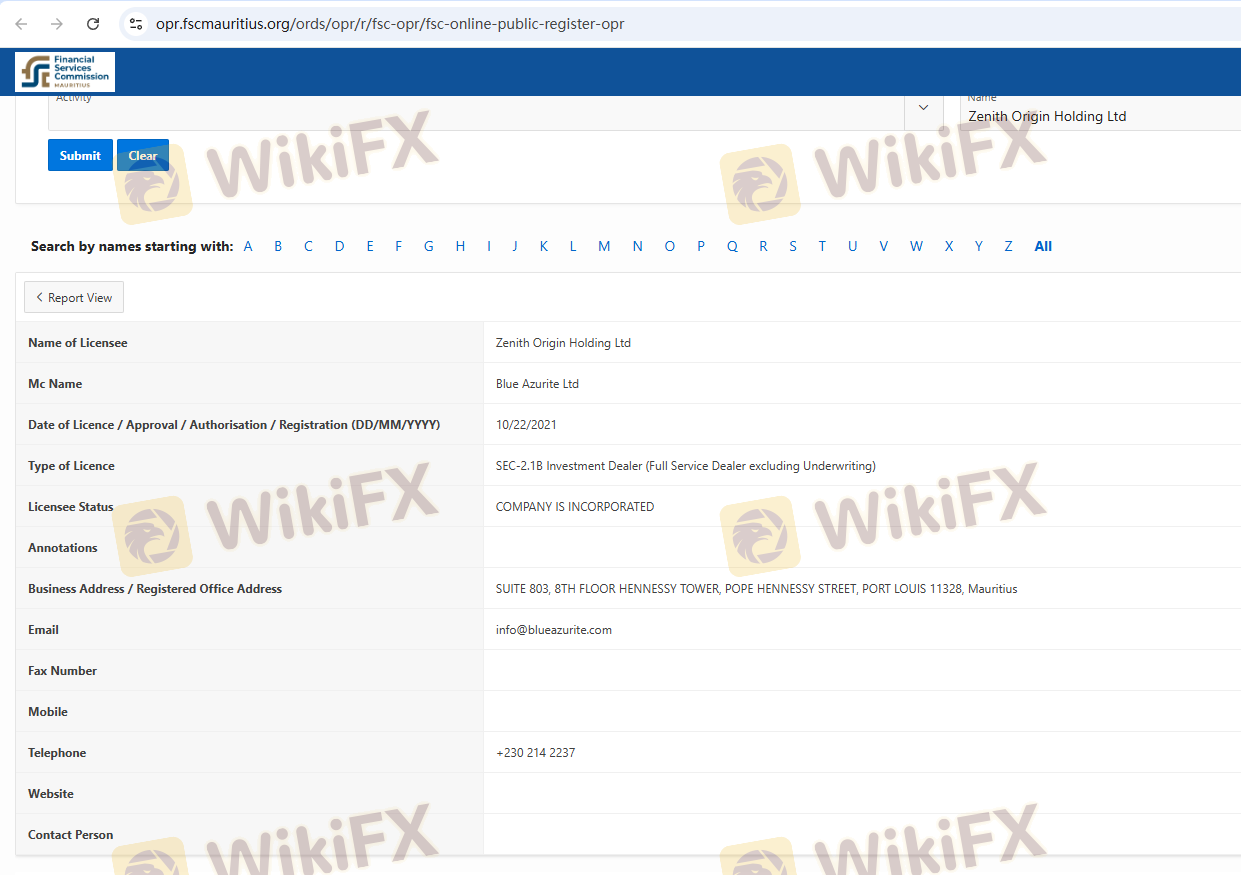Go back with the browser back arrow
This screenshot has width=1241, height=875.
coord(21,24)
